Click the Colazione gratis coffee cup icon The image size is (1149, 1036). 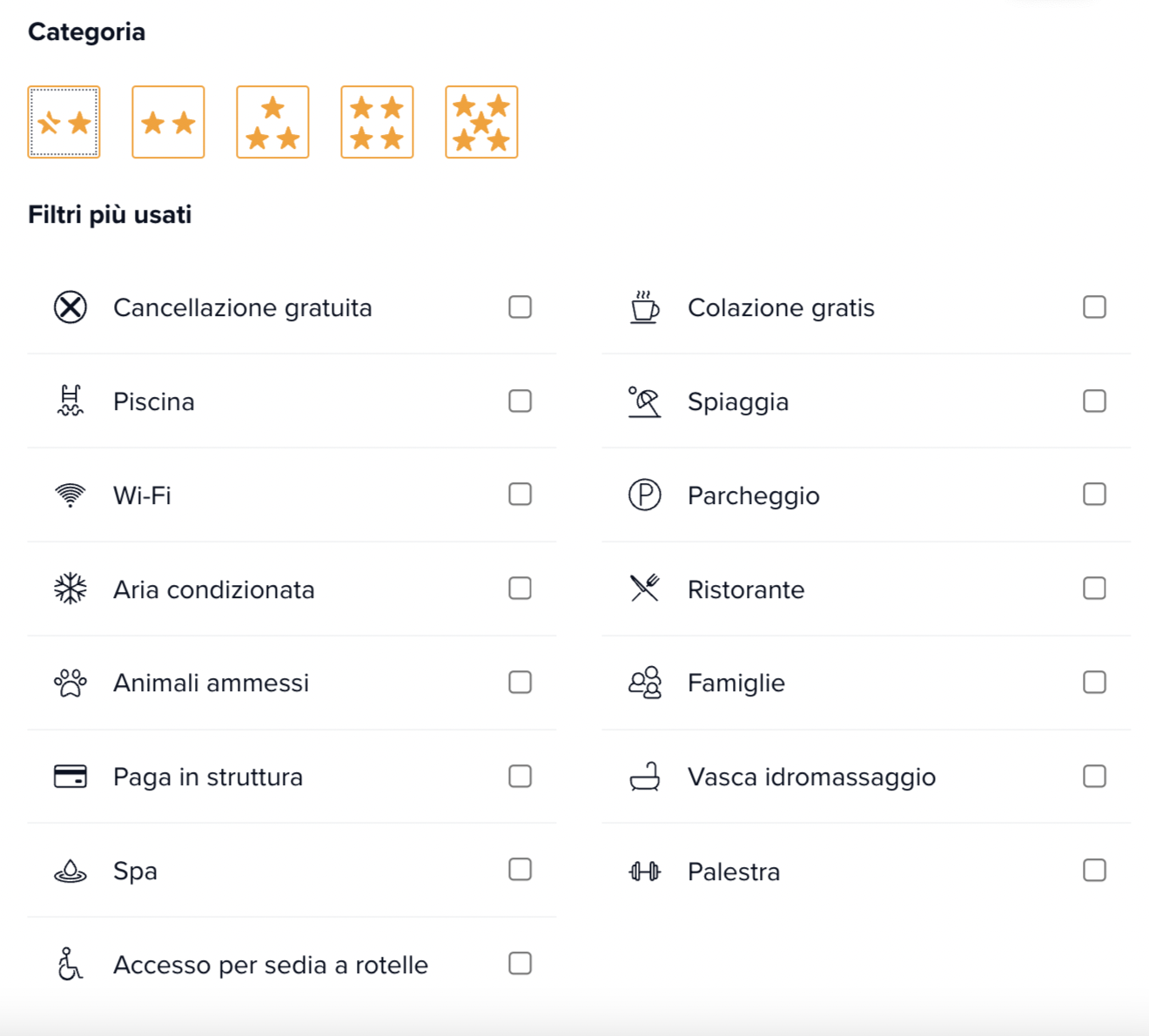tap(644, 307)
